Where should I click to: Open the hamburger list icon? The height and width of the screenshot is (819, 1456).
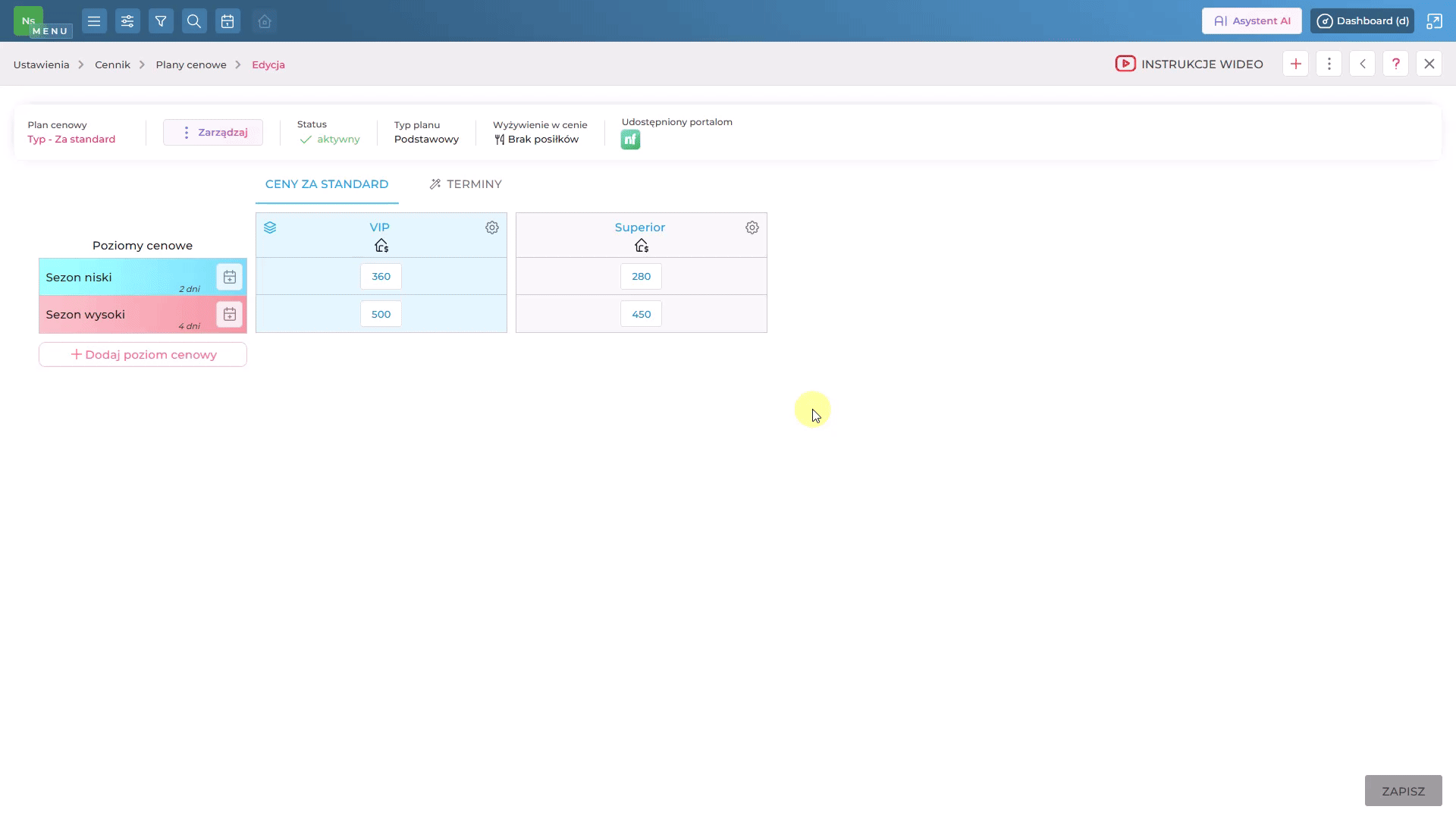point(94,21)
